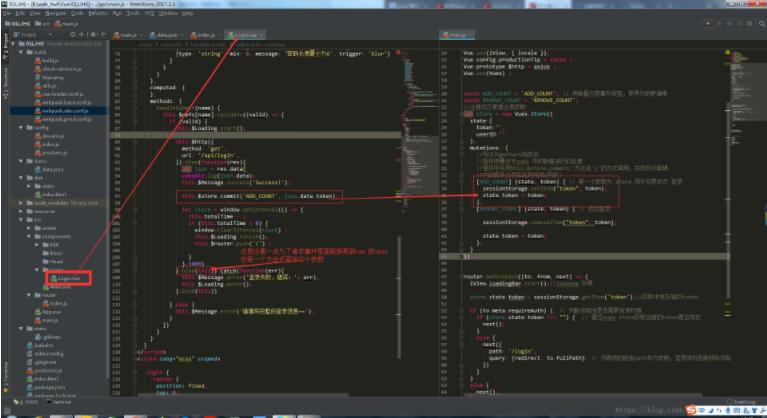Image resolution: width=767 pixels, height=418 pixels.
Task: Click src in the navigation bar
Action: tap(43, 23)
